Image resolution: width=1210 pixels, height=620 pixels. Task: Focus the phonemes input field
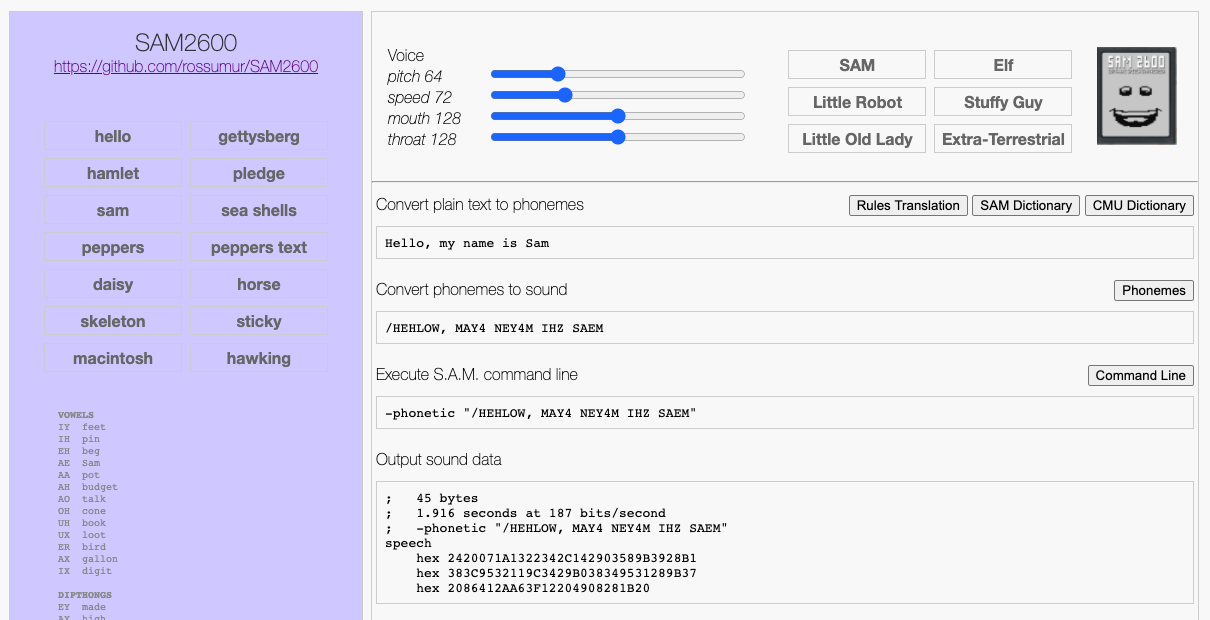pos(785,328)
